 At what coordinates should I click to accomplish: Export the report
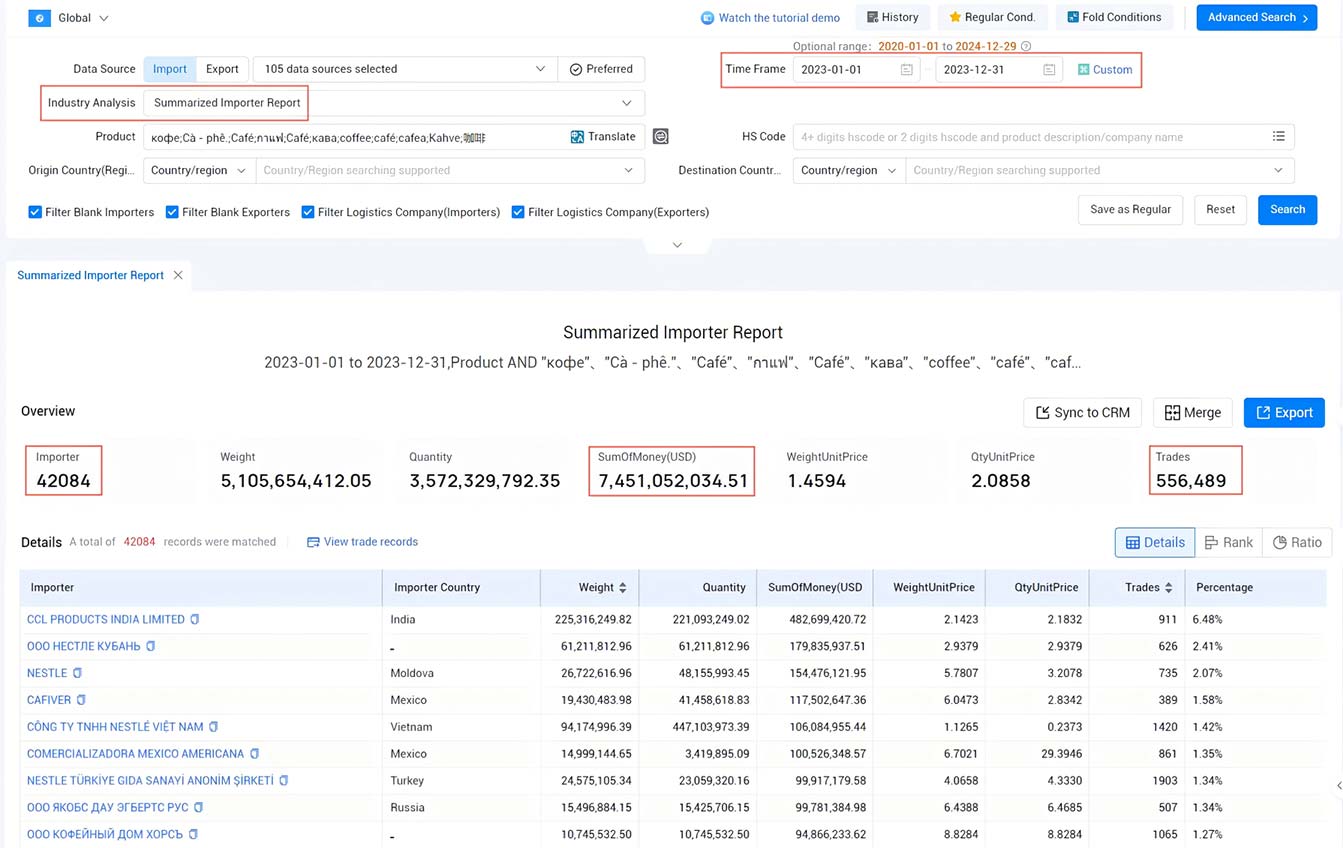1284,412
